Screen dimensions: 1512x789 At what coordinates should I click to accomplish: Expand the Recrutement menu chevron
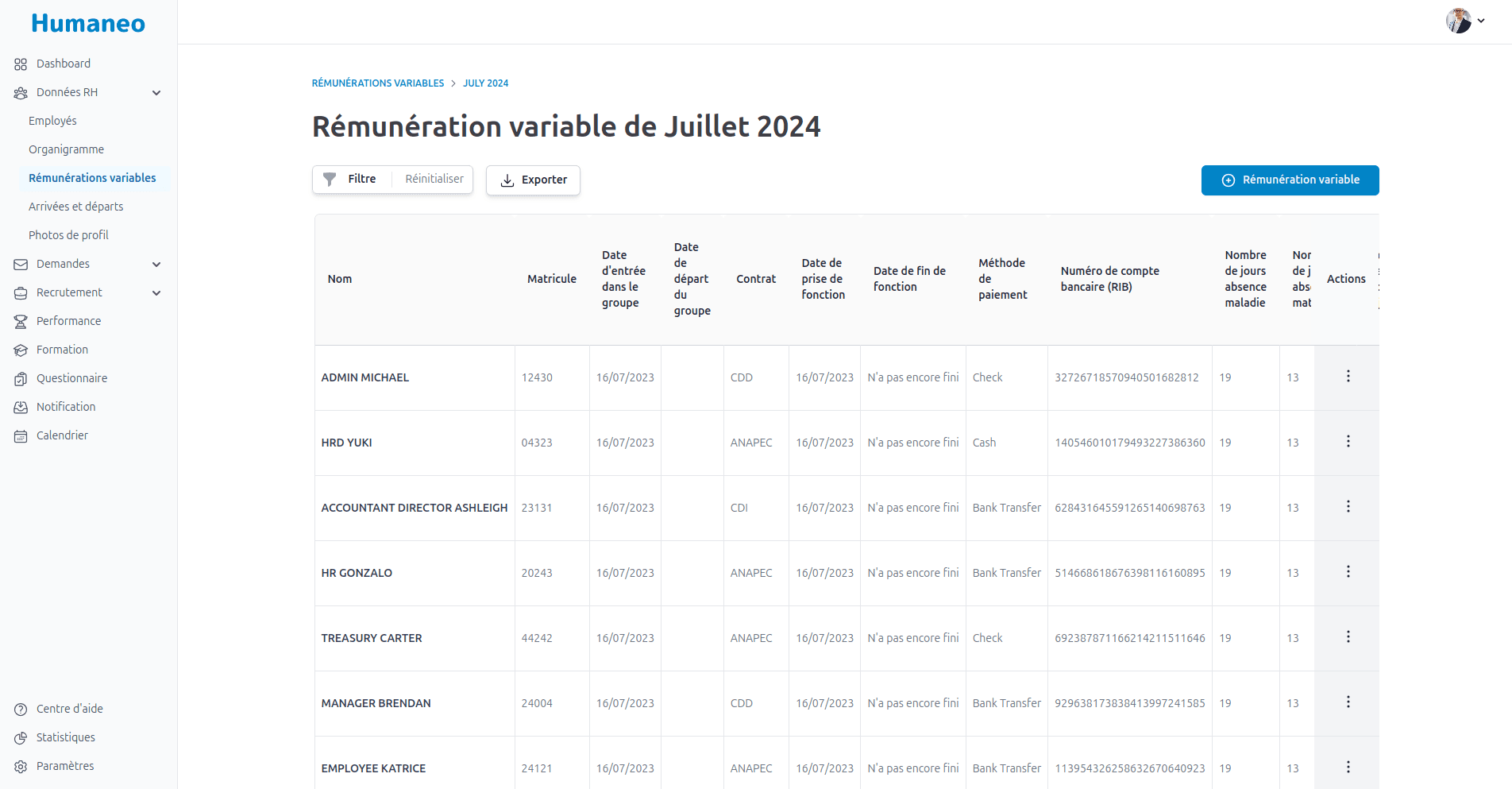[156, 293]
